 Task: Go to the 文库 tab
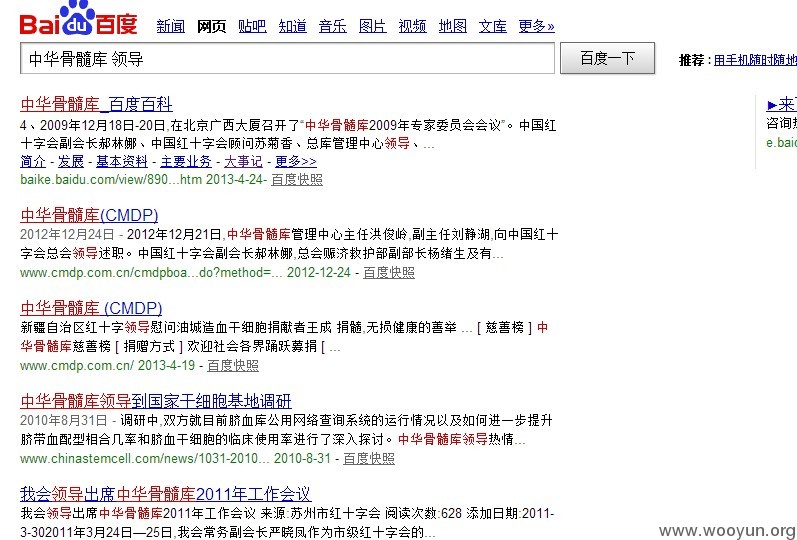(x=493, y=26)
